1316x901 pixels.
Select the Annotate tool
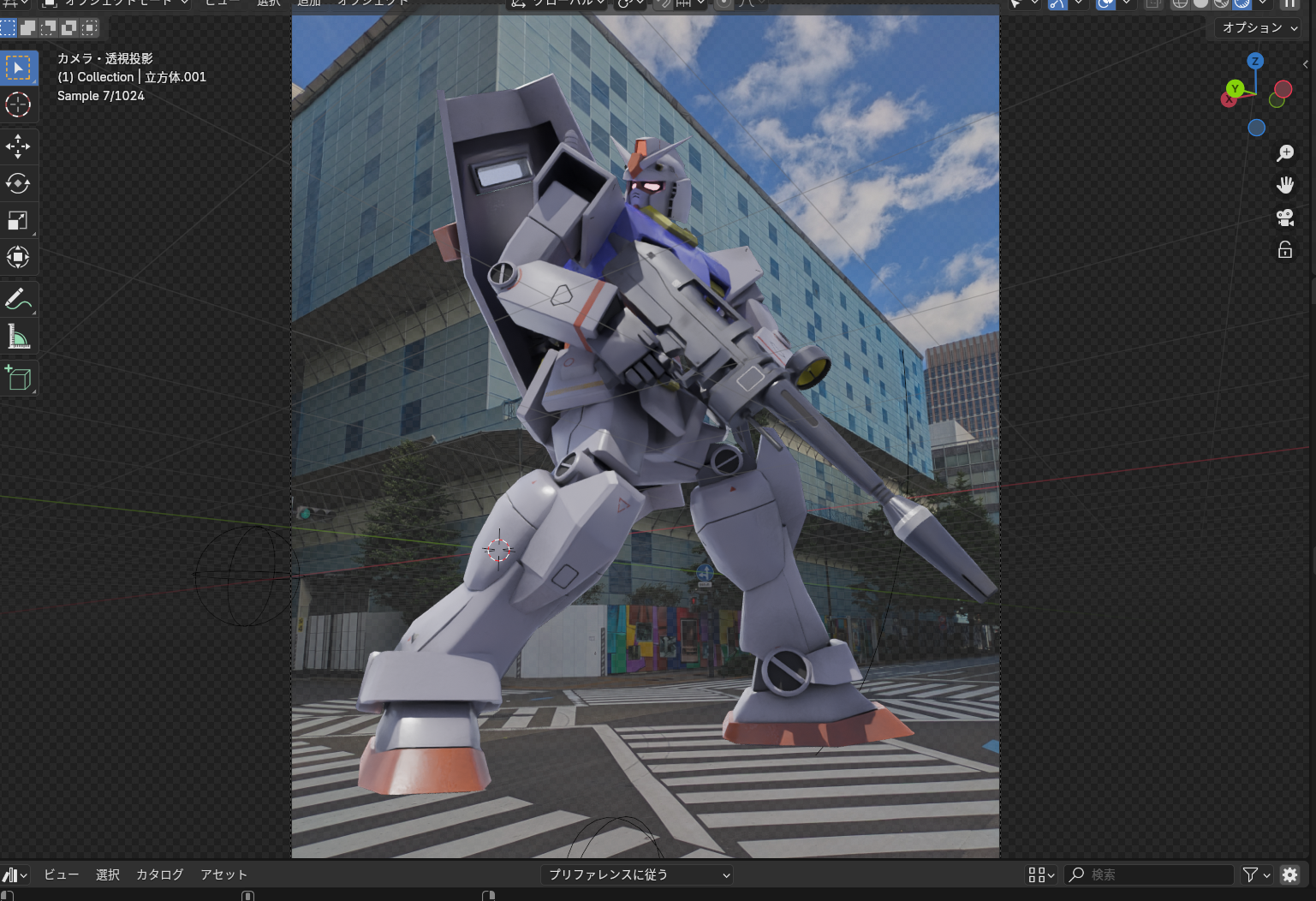[18, 299]
